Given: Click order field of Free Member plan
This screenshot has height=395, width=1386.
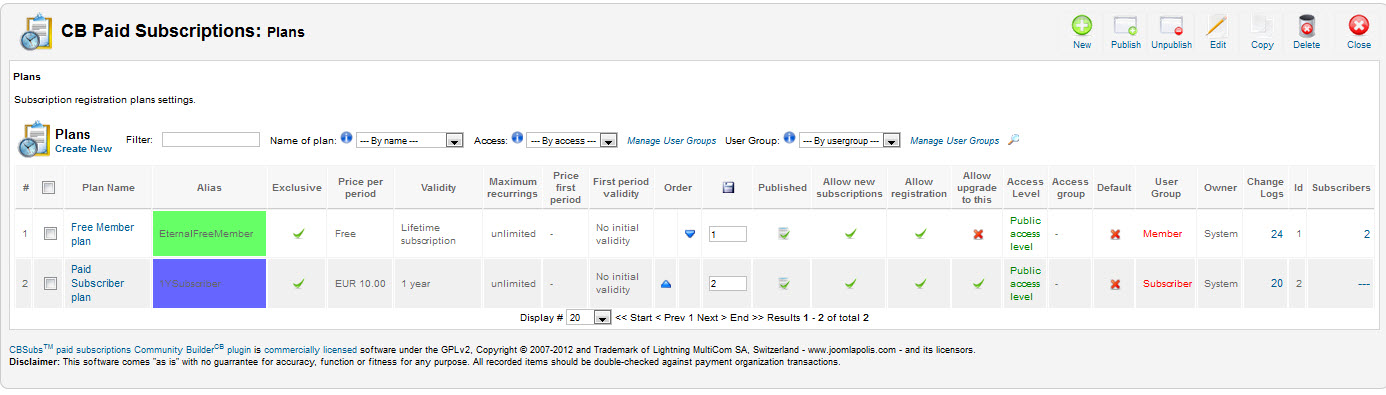Looking at the screenshot, I should (x=728, y=234).
